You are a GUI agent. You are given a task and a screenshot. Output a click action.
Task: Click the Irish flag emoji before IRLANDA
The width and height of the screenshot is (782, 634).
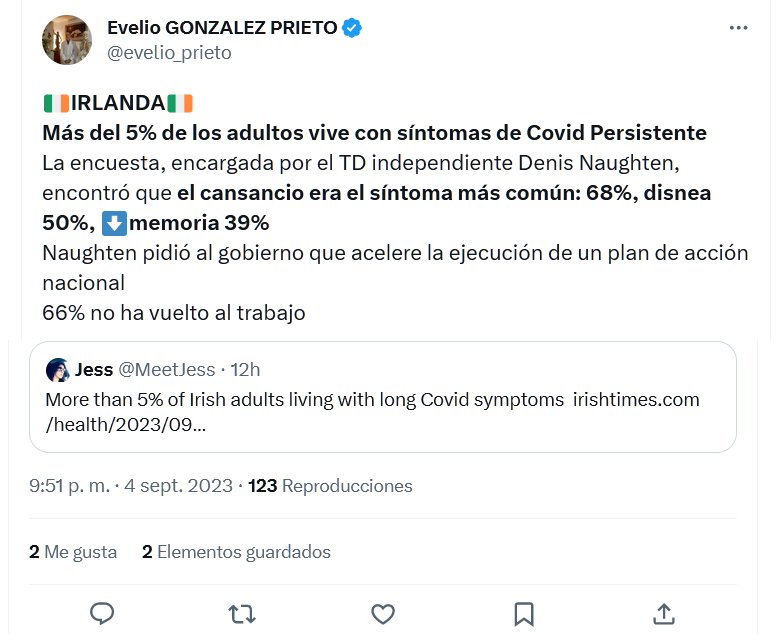click(x=55, y=104)
